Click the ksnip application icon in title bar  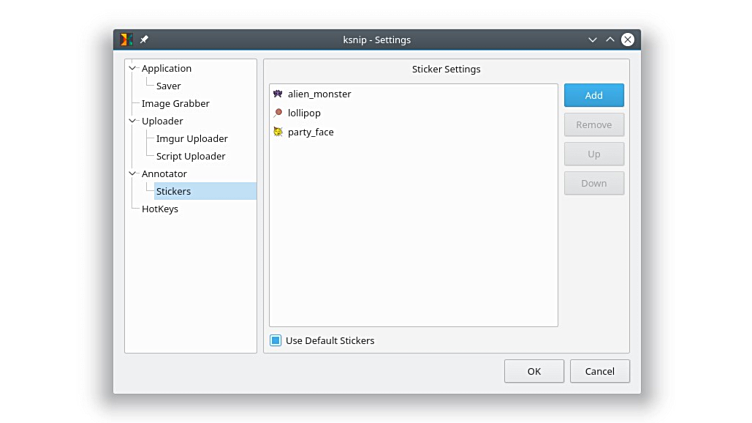pos(126,40)
